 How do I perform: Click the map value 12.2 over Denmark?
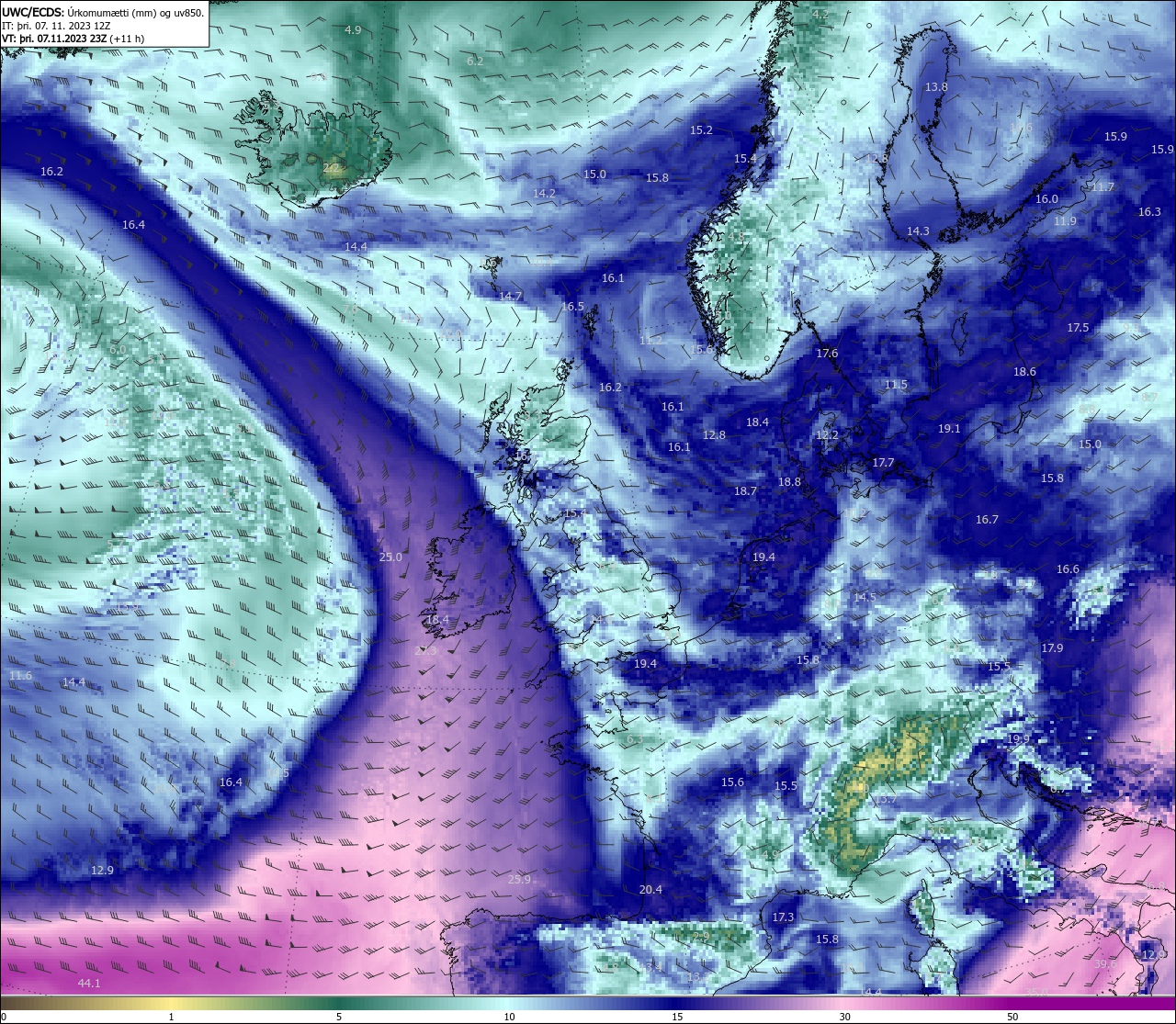827,434
